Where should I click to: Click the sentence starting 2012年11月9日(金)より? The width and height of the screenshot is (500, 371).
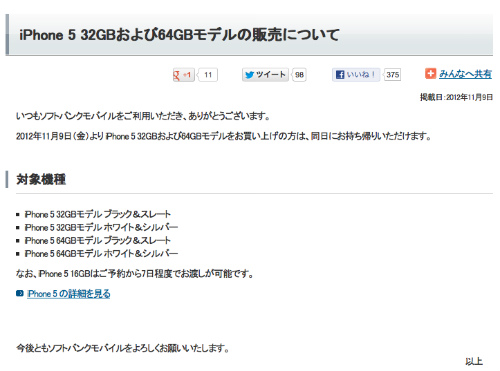[x=224, y=136]
